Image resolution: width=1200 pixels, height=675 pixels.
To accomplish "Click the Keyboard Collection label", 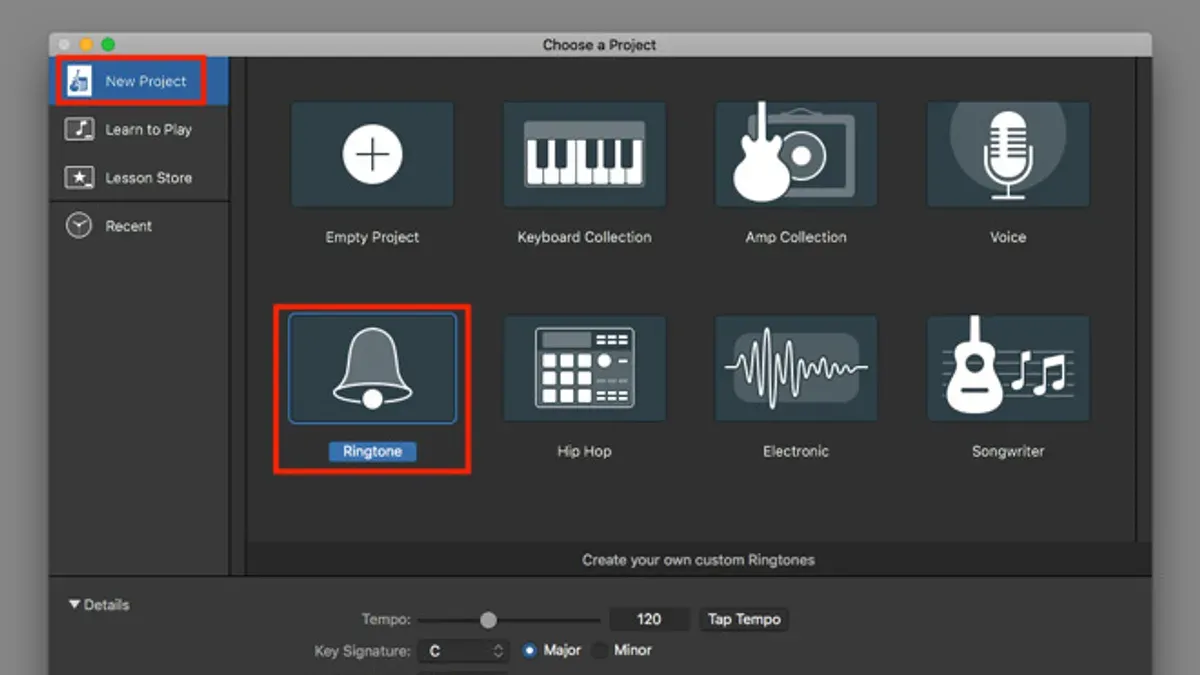I will tap(584, 237).
